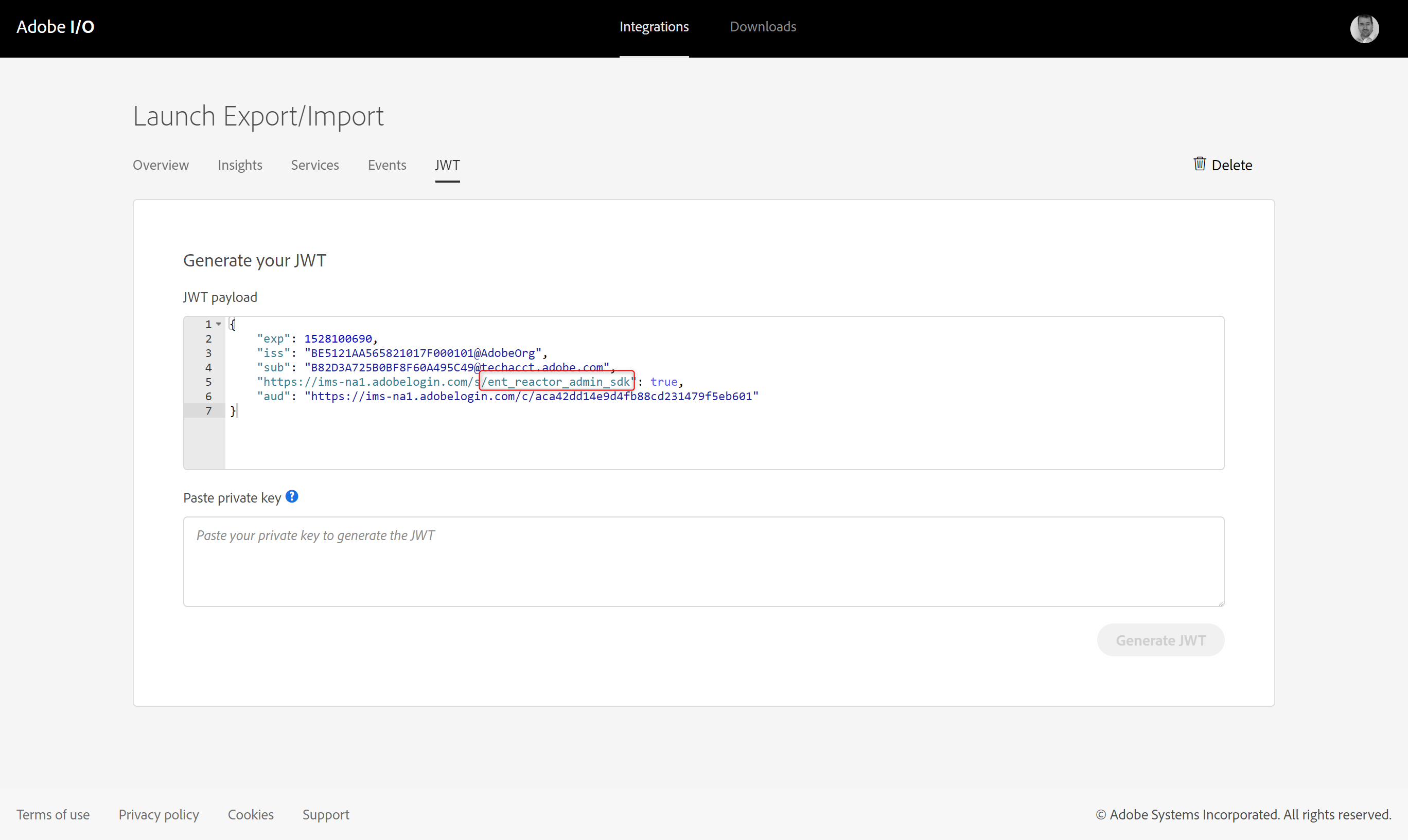Click the trash Delete icon
Viewport: 1408px width, 840px height.
[x=1199, y=164]
